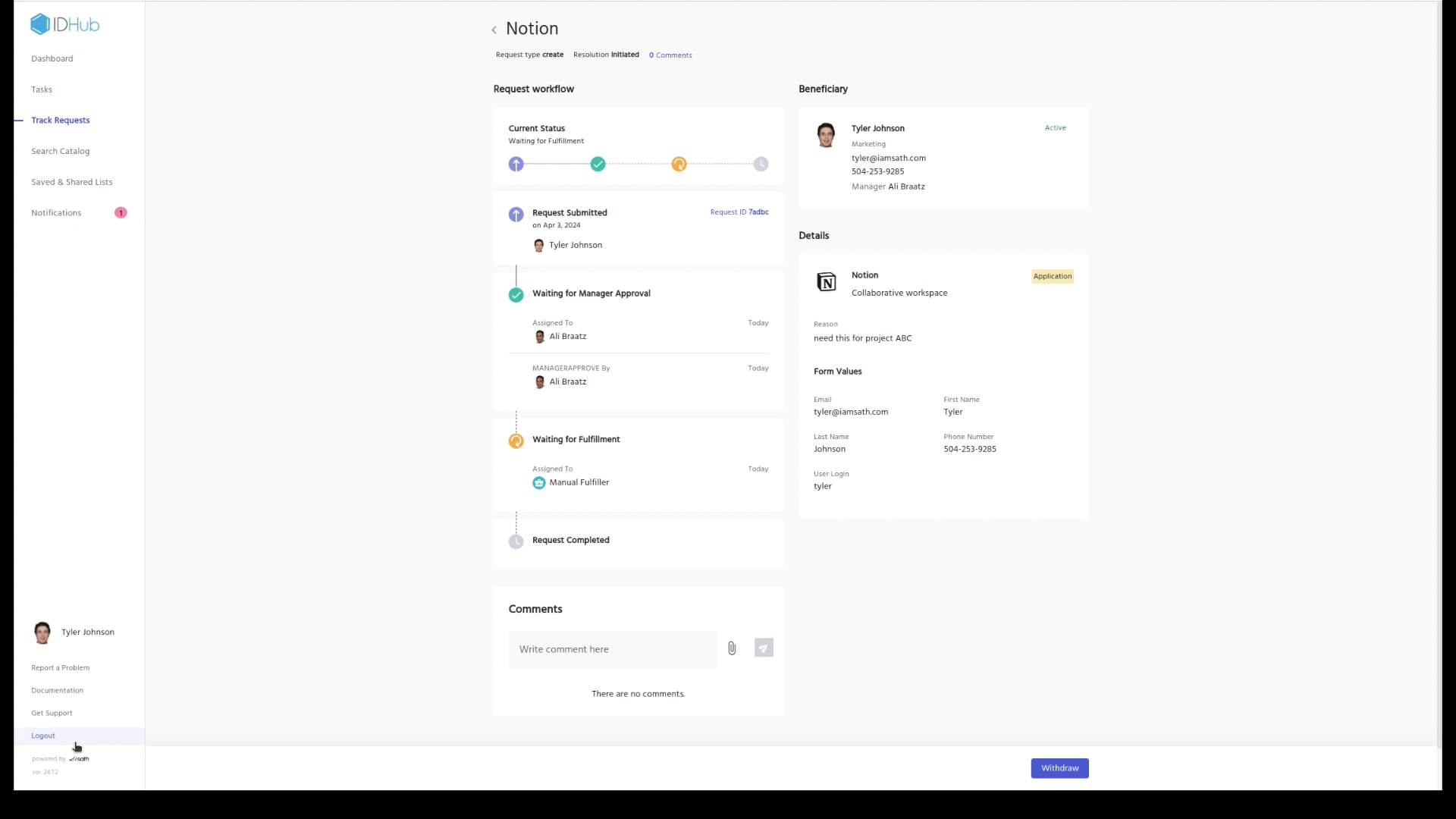Click Tyler Johnson name in sidebar
The image size is (1456, 819).
click(x=88, y=632)
